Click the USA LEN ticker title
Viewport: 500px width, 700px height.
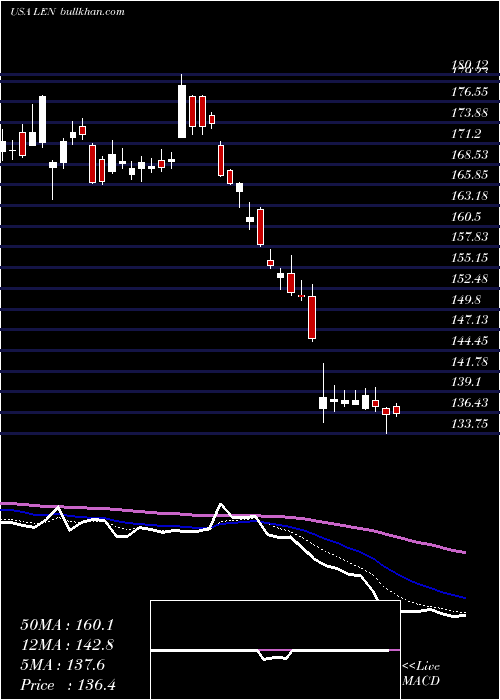tap(32, 12)
